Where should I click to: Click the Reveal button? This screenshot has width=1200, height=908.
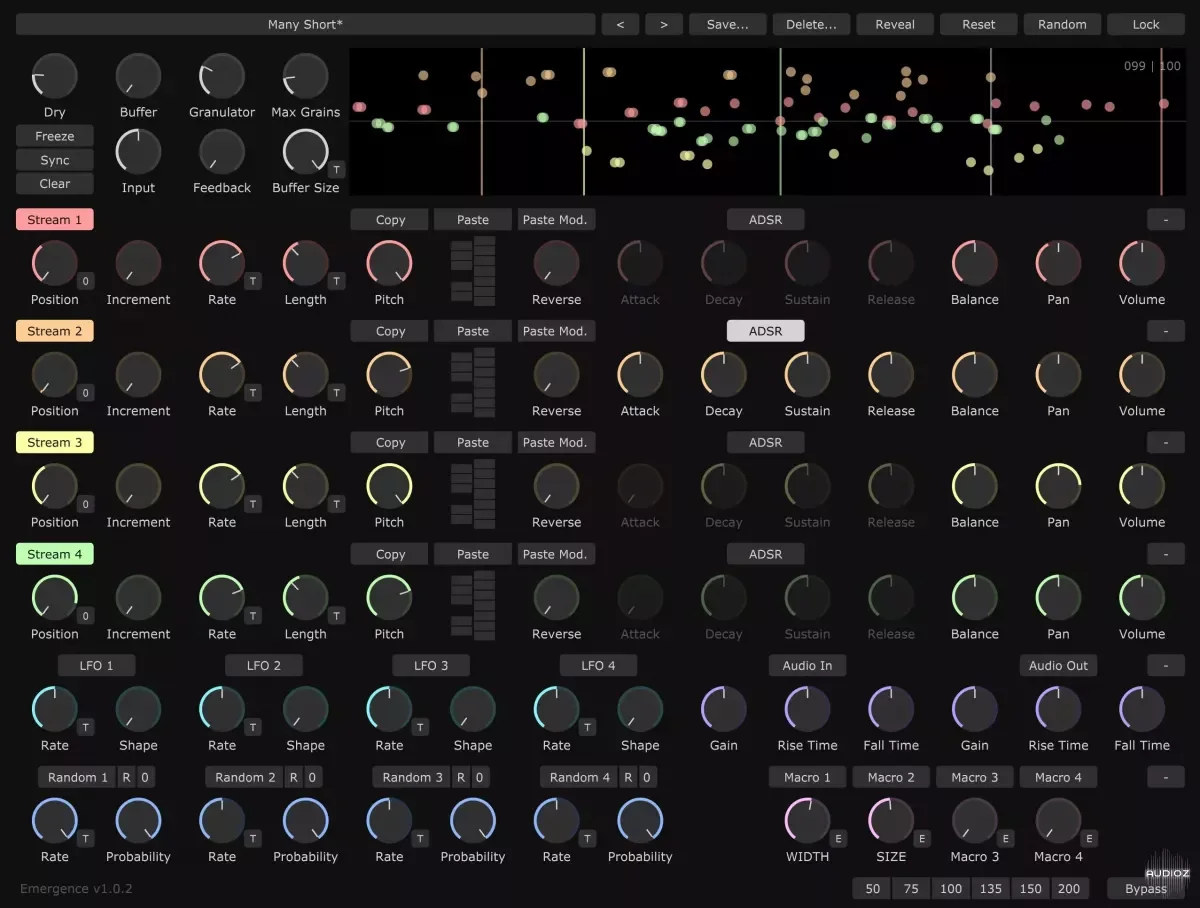click(x=895, y=24)
